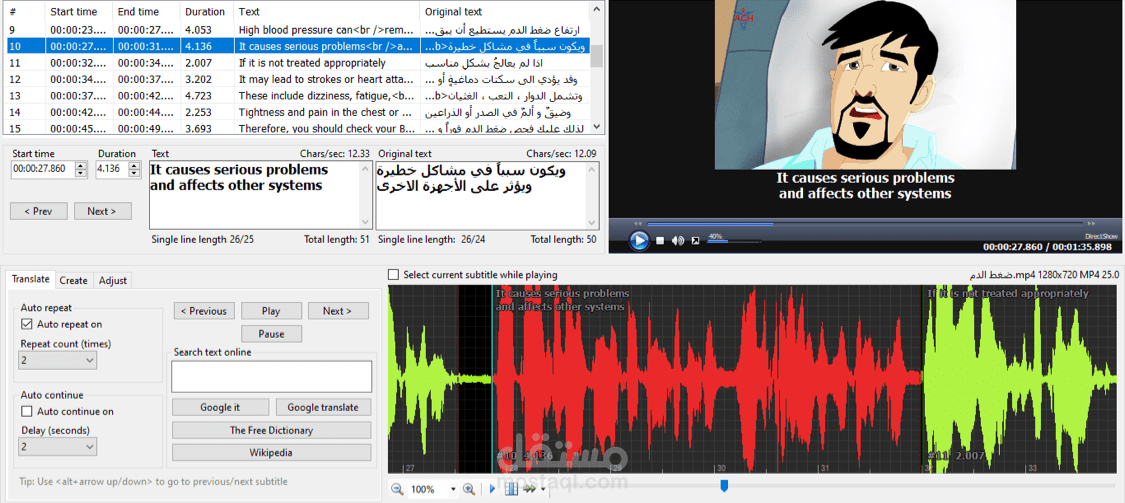Click the red #10 waveform segment
Screen dimensions: 1125x503
707,379
